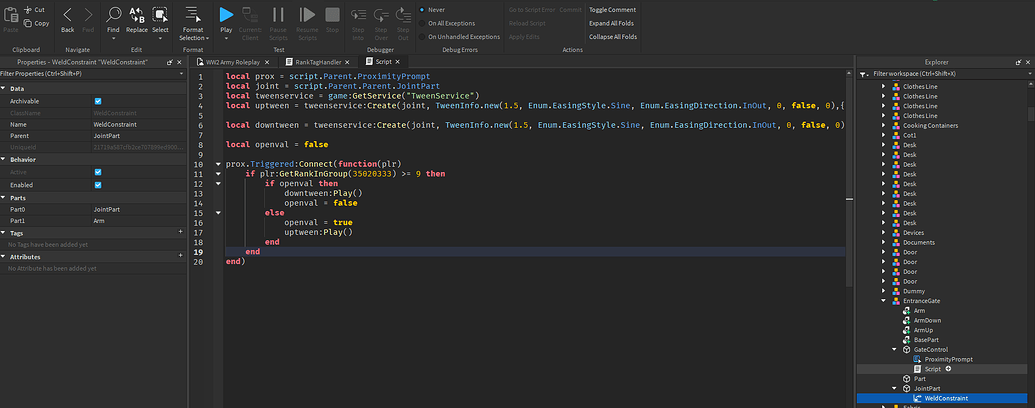
Task: Collapse the Behavior properties section
Action: (x=3, y=160)
